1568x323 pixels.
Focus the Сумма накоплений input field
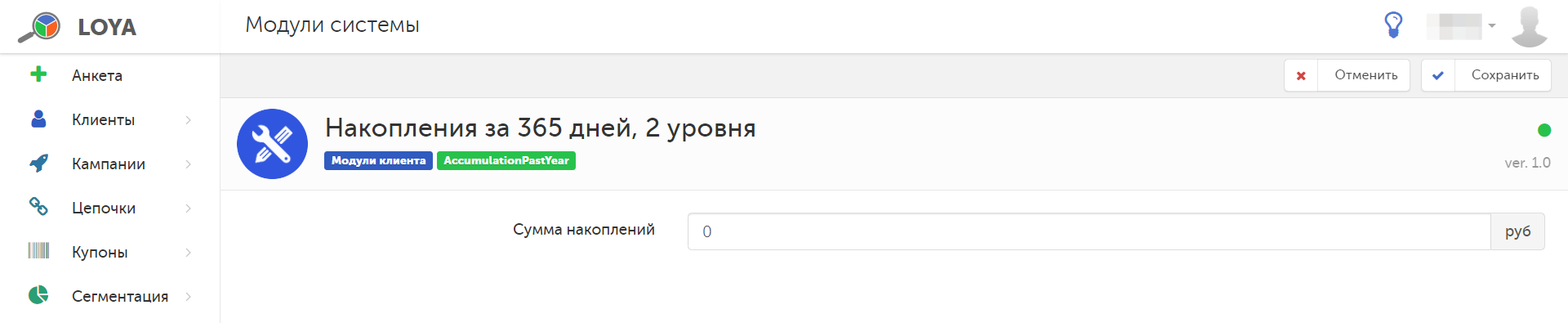(x=1089, y=231)
